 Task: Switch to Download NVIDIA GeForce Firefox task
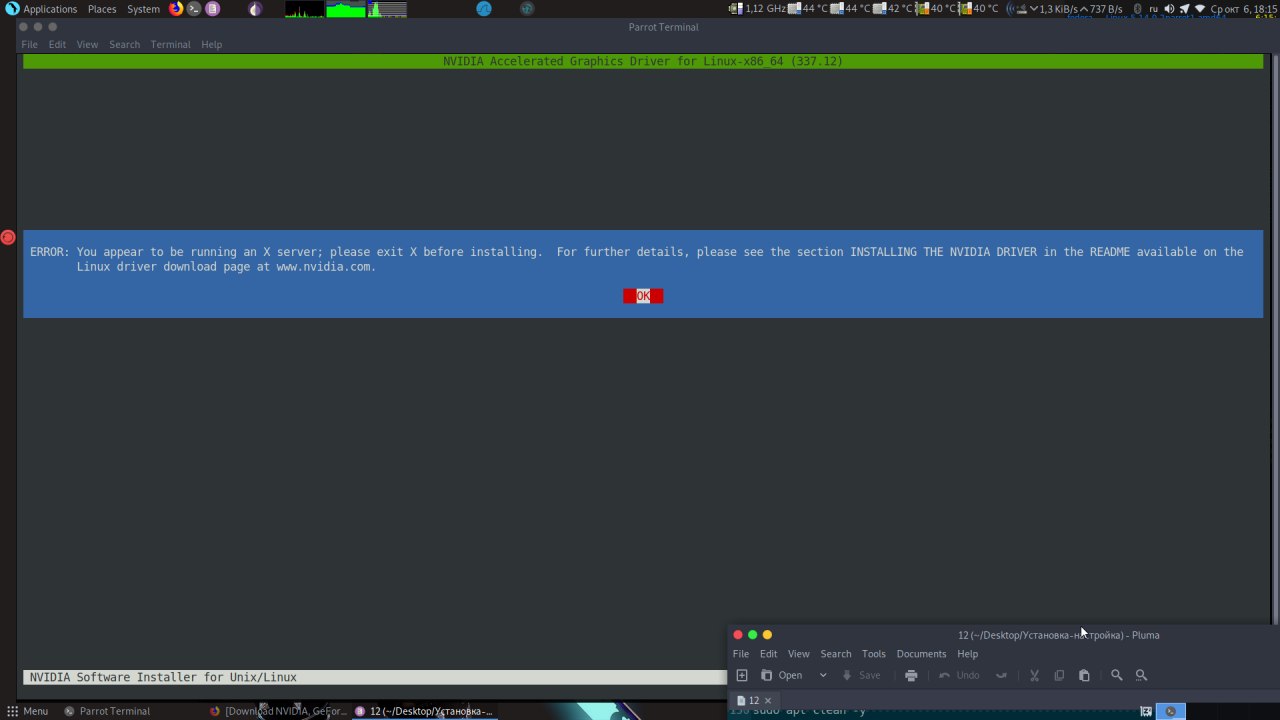pos(279,711)
